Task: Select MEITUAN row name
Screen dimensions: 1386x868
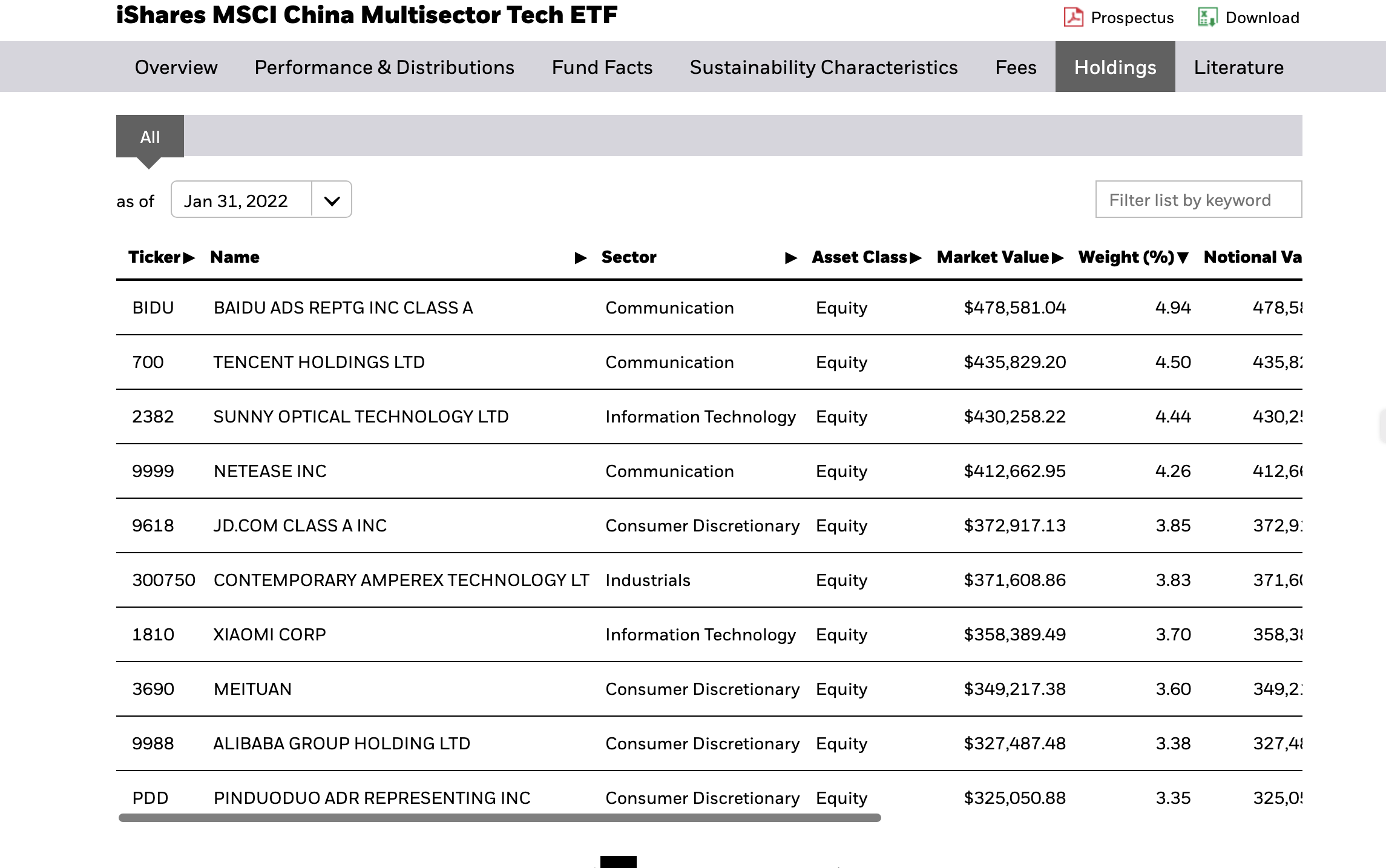Action: click(252, 689)
